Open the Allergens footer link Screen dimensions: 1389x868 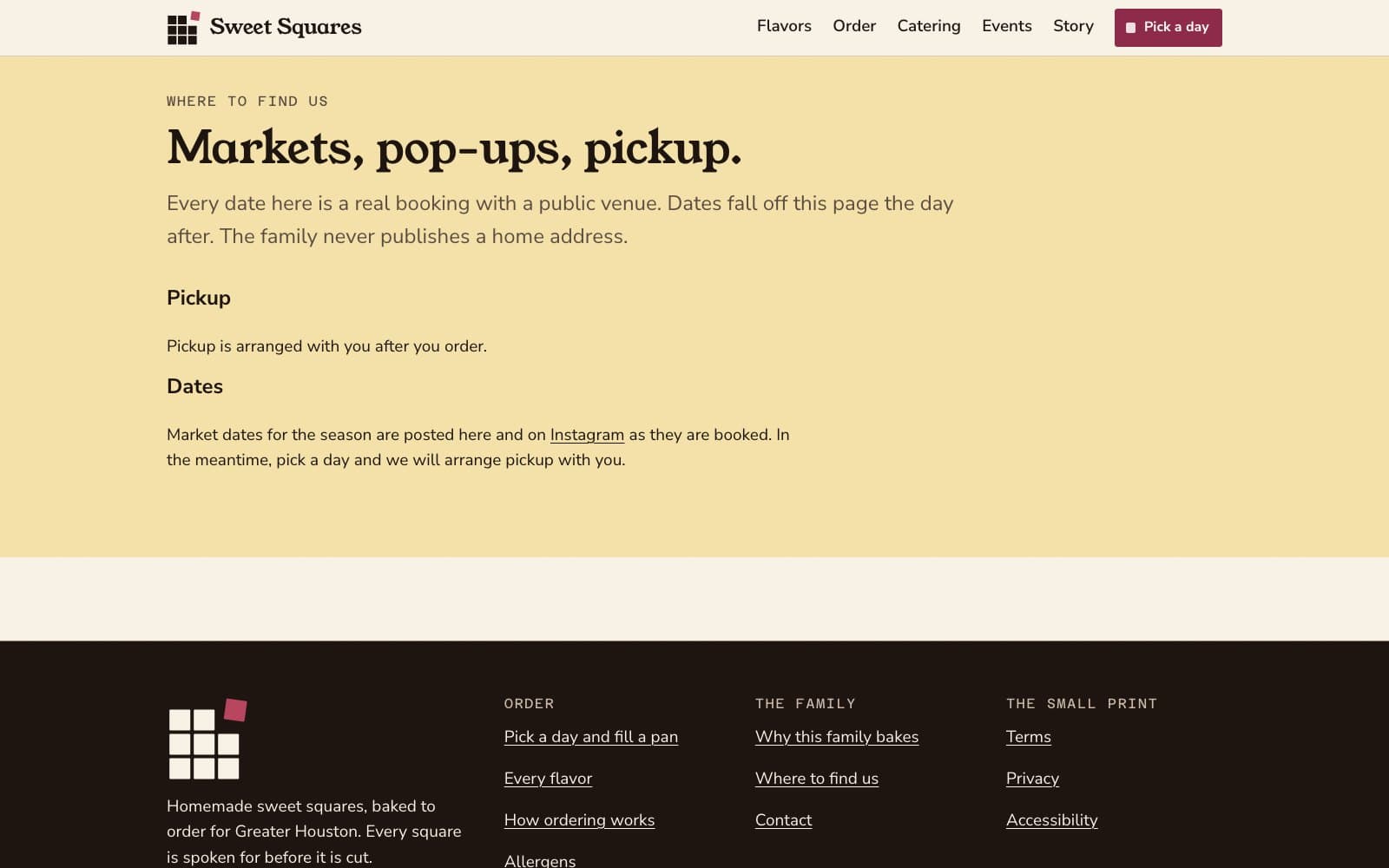(x=540, y=860)
